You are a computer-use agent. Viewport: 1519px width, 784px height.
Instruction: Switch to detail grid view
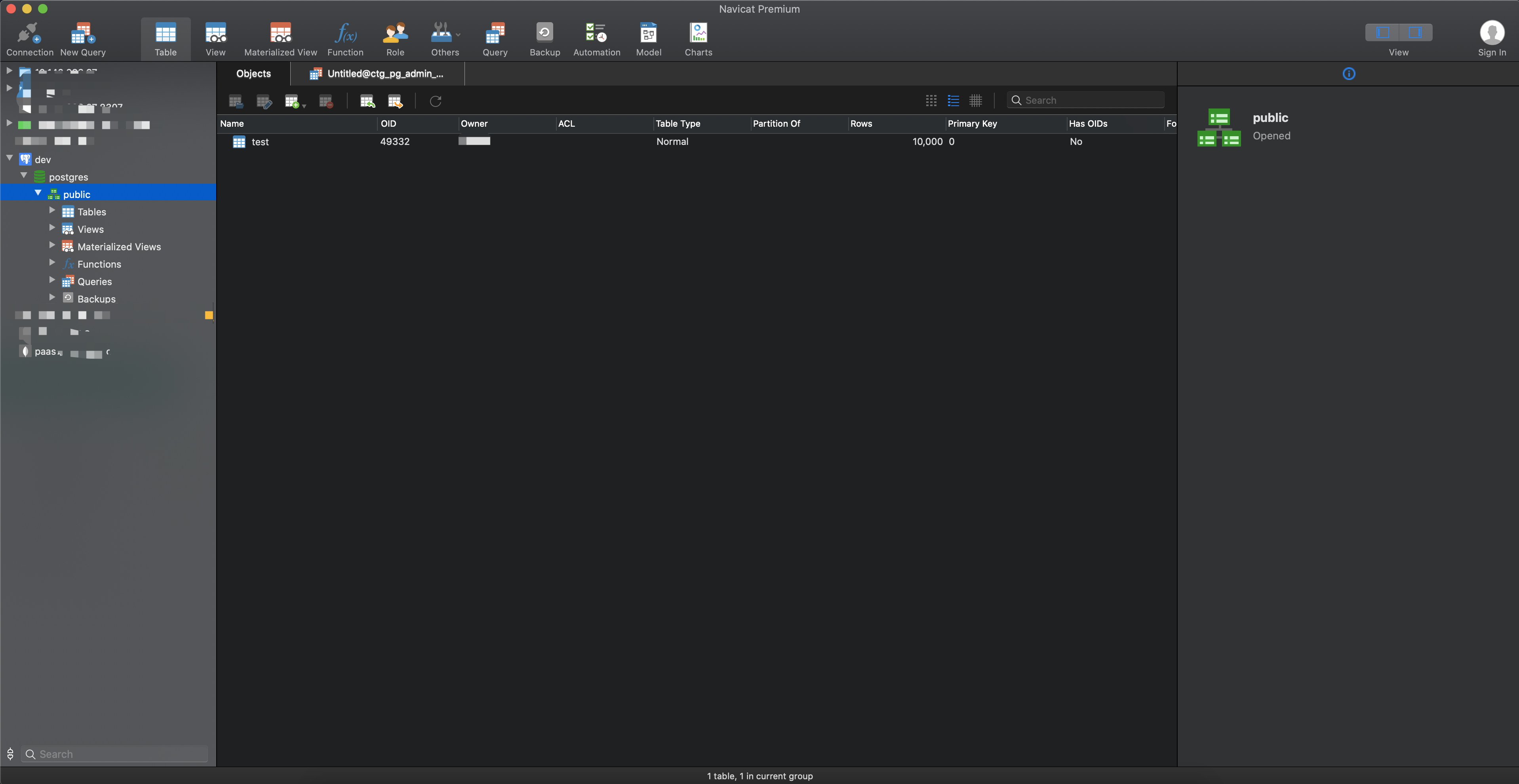976,101
